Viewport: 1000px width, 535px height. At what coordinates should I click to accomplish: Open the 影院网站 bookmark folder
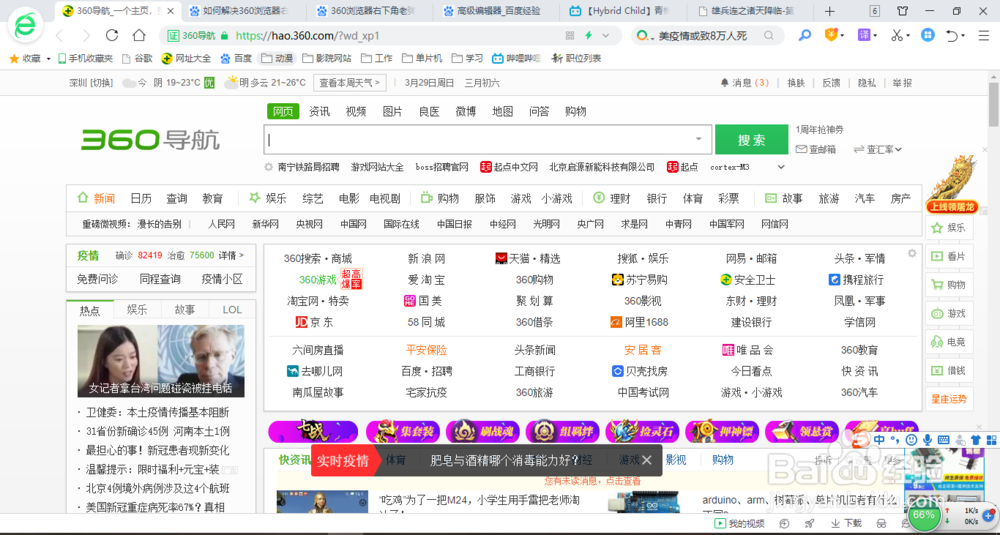coord(327,59)
